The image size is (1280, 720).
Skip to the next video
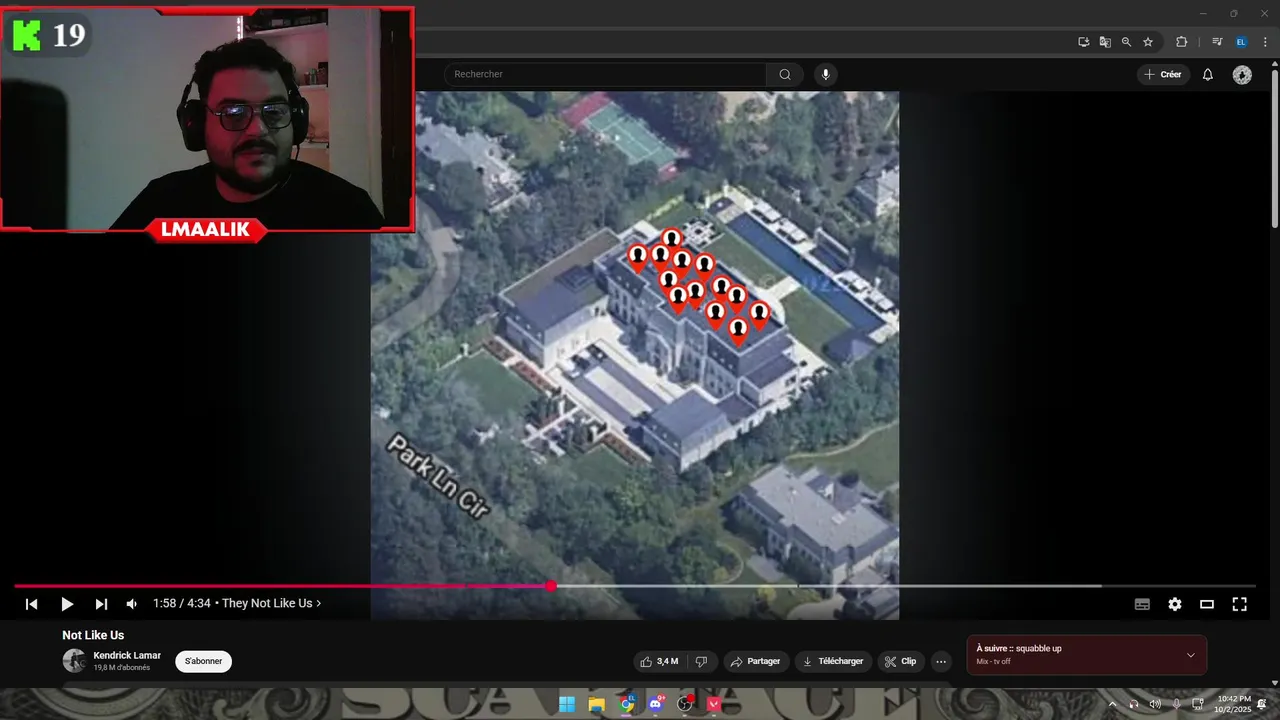pos(101,604)
